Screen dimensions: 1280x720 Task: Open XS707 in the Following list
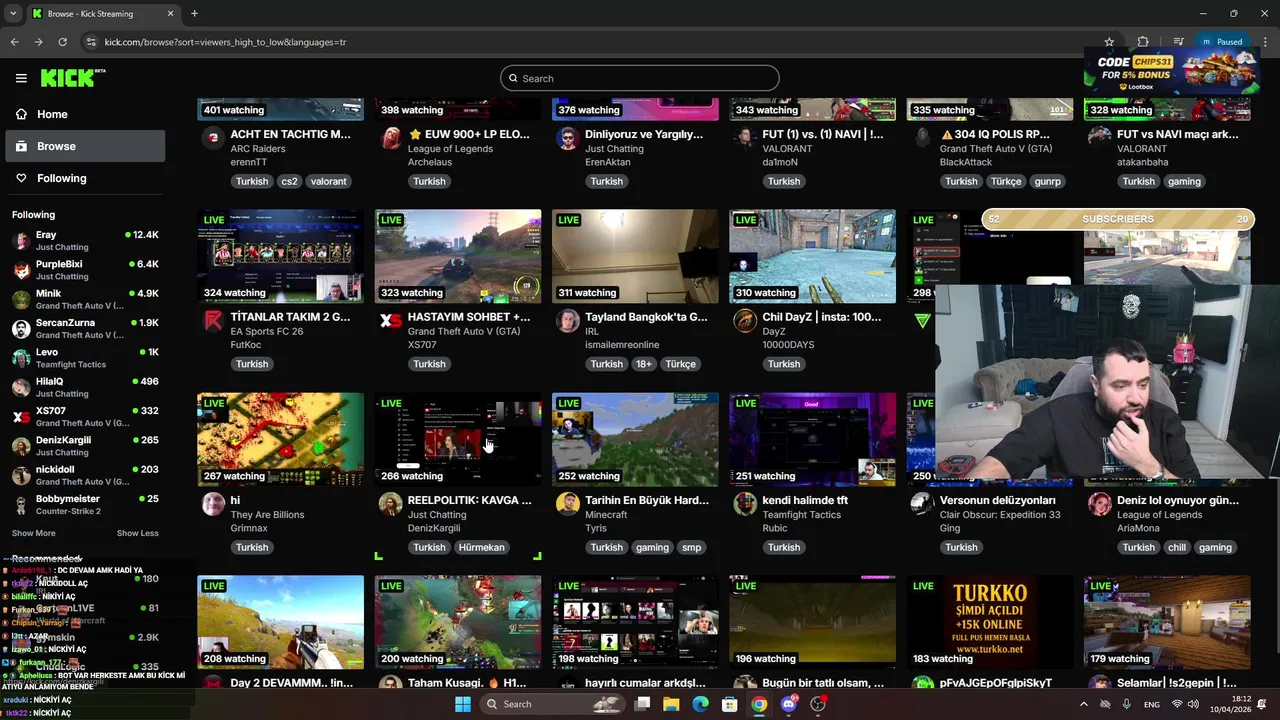[x=85, y=416]
